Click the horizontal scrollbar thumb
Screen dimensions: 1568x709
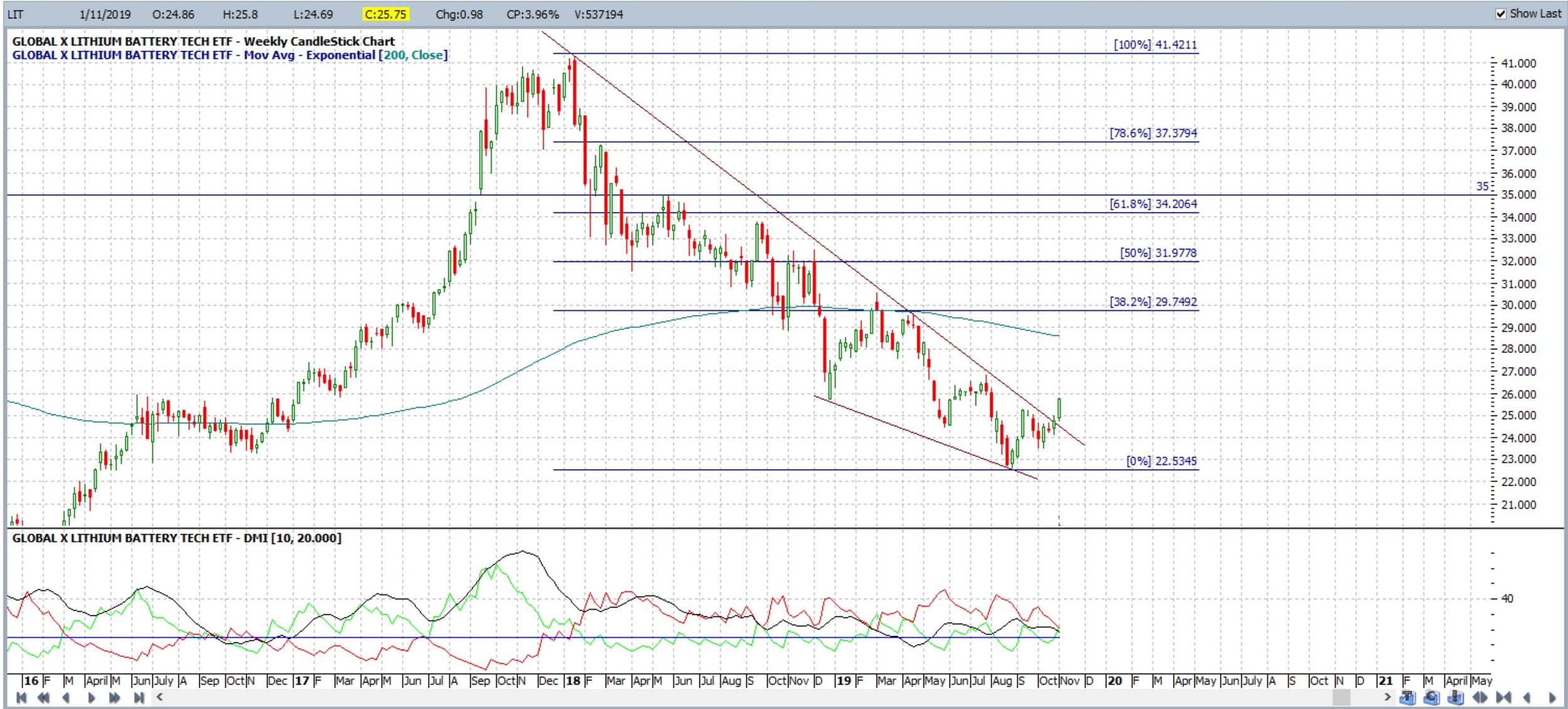click(x=1341, y=697)
